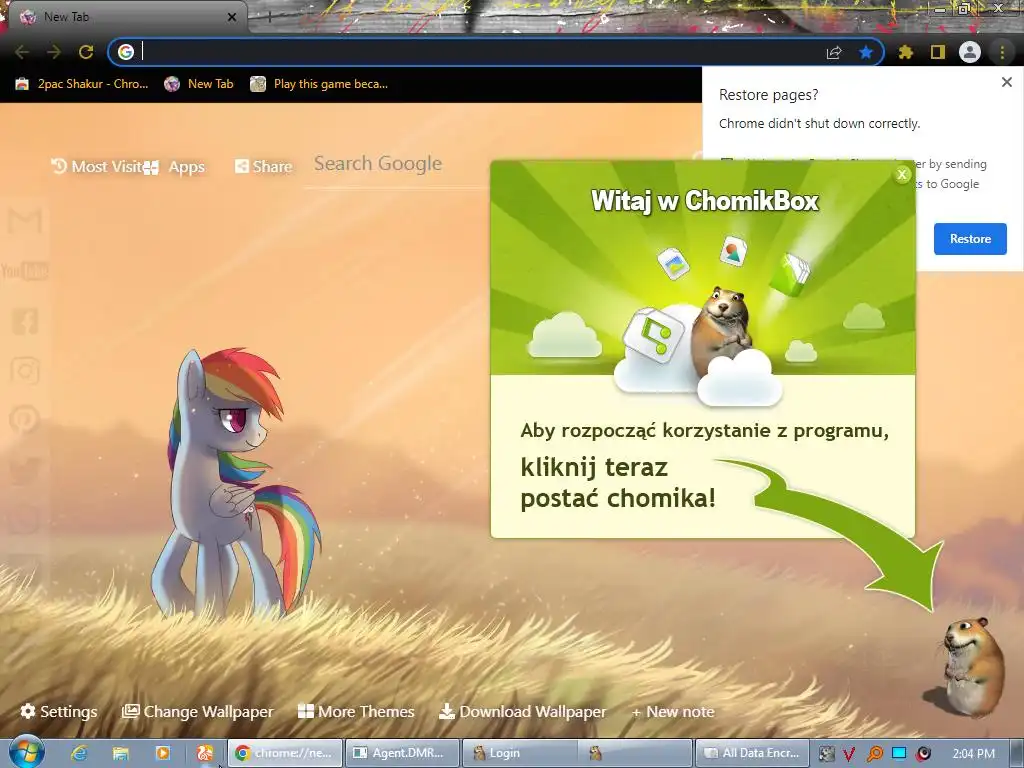
Task: Click the round dark tray icon
Action: tap(923, 754)
